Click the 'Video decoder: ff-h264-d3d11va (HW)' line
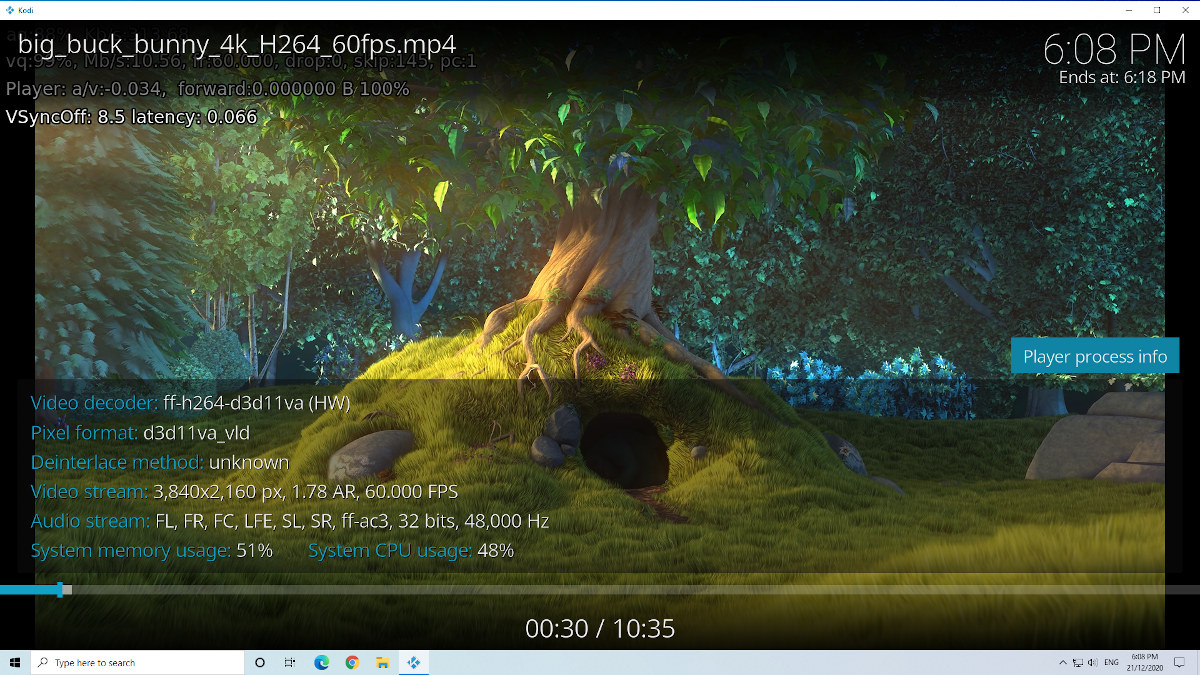 (190, 403)
